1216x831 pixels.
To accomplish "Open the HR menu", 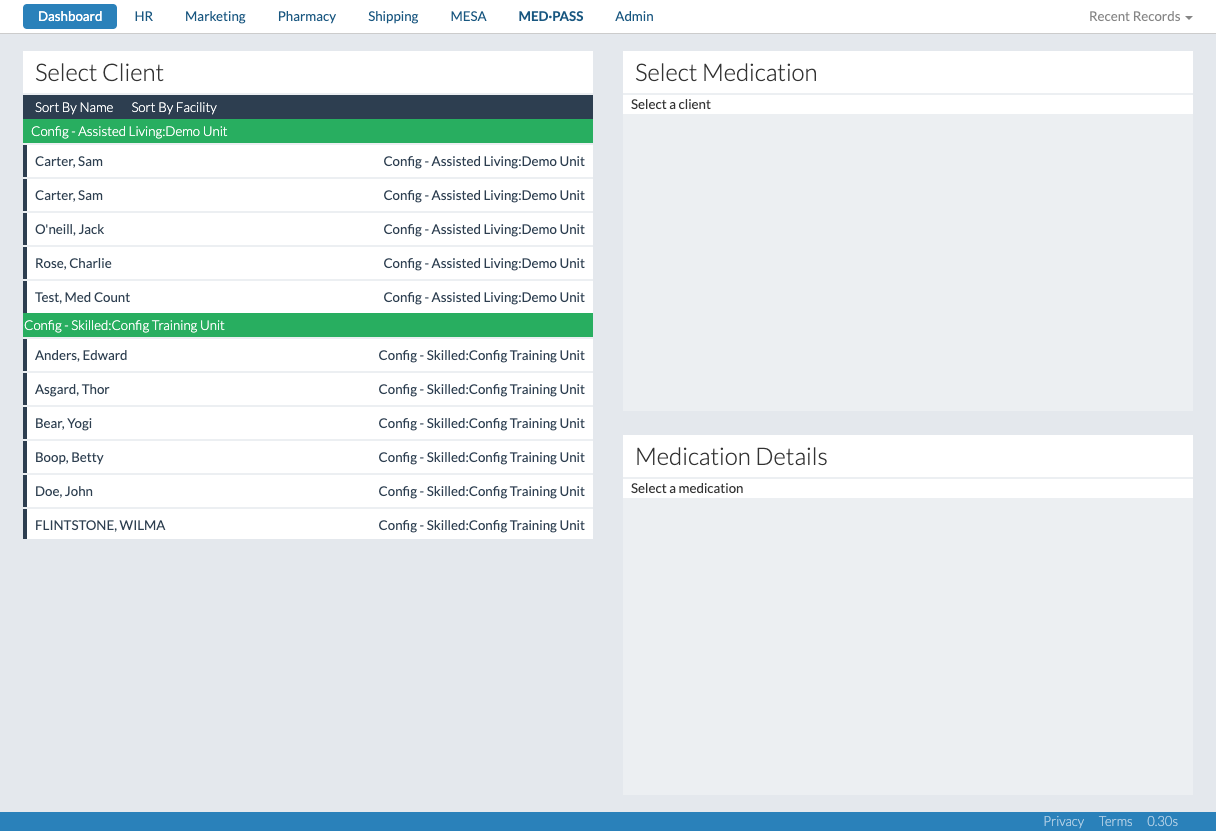I will [x=144, y=17].
